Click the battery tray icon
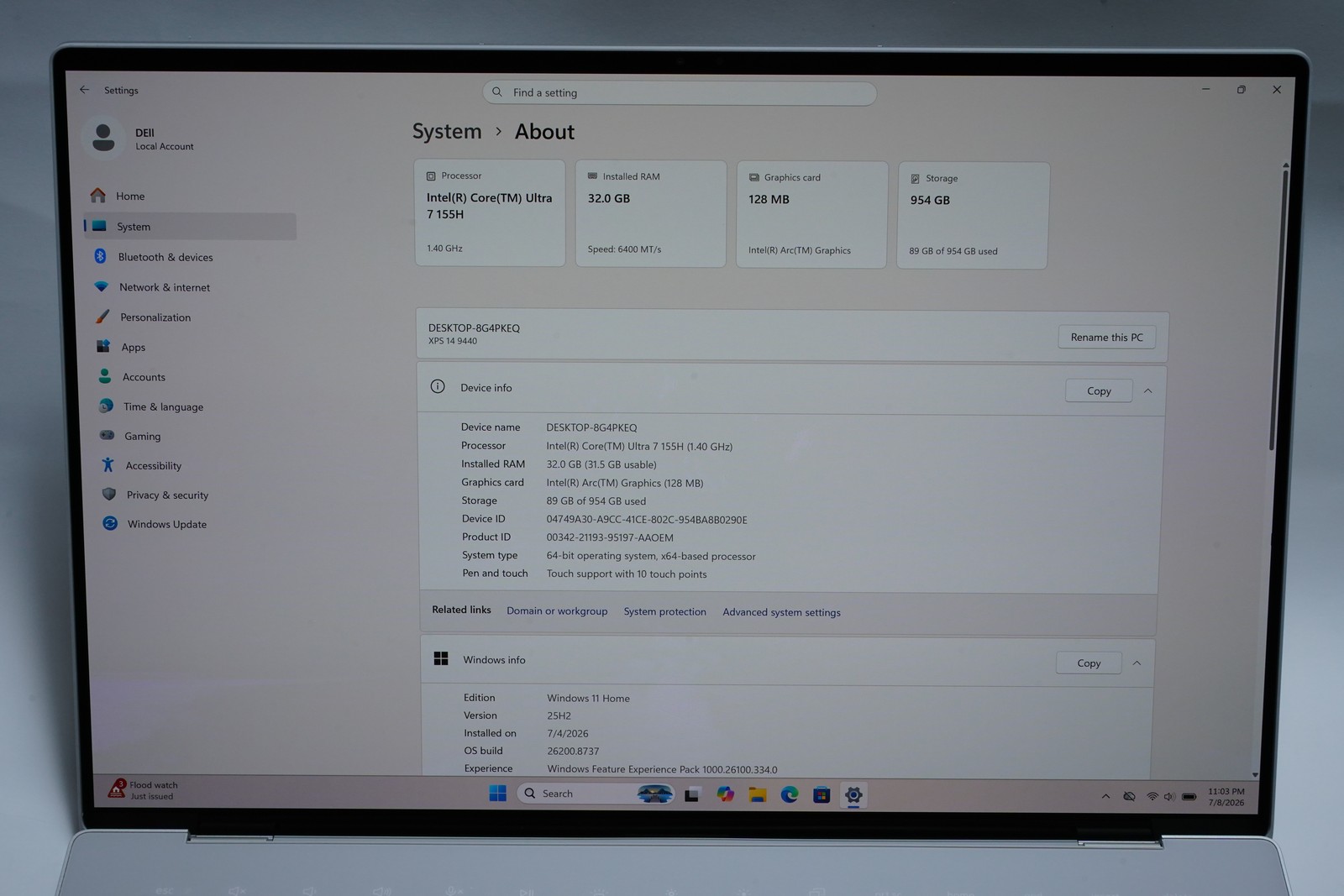This screenshot has width=1344, height=896. [1189, 796]
